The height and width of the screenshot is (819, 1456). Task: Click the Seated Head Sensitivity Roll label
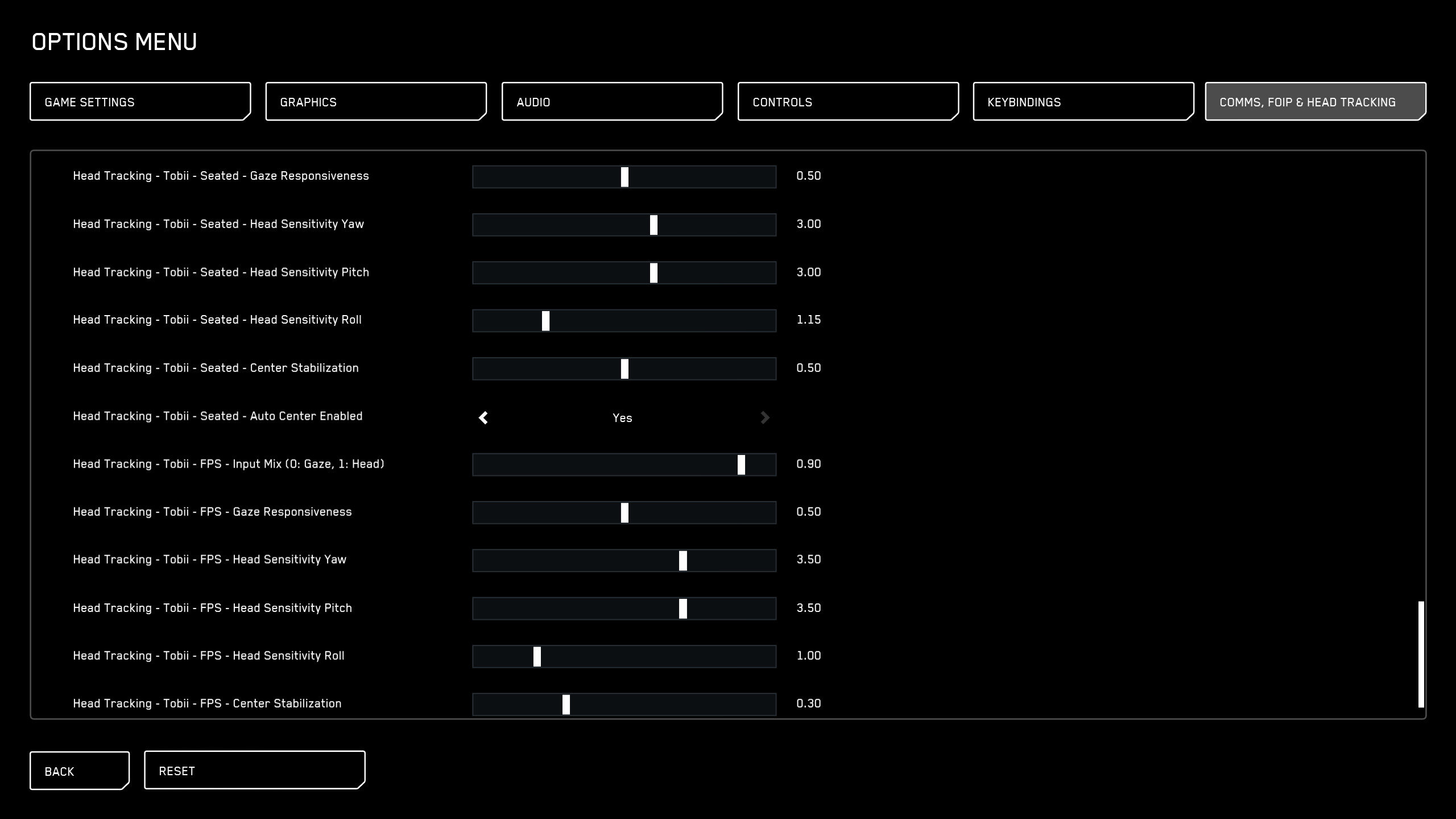217,320
